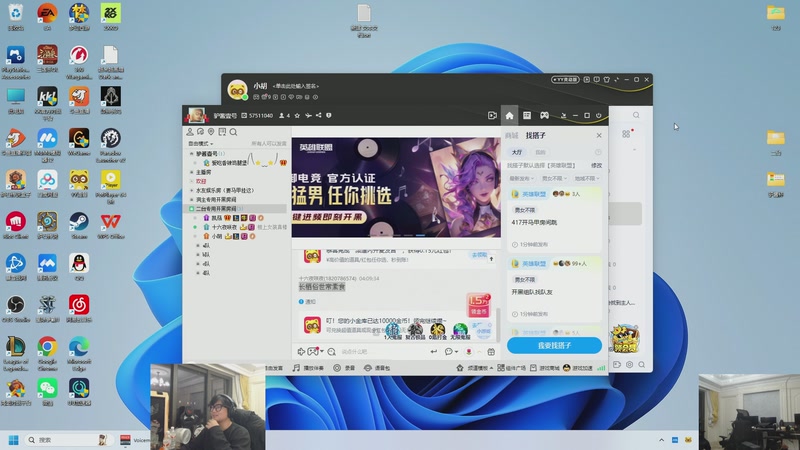Open the gamepad icon in channel header
This screenshot has width=800, height=450.
coord(545,116)
